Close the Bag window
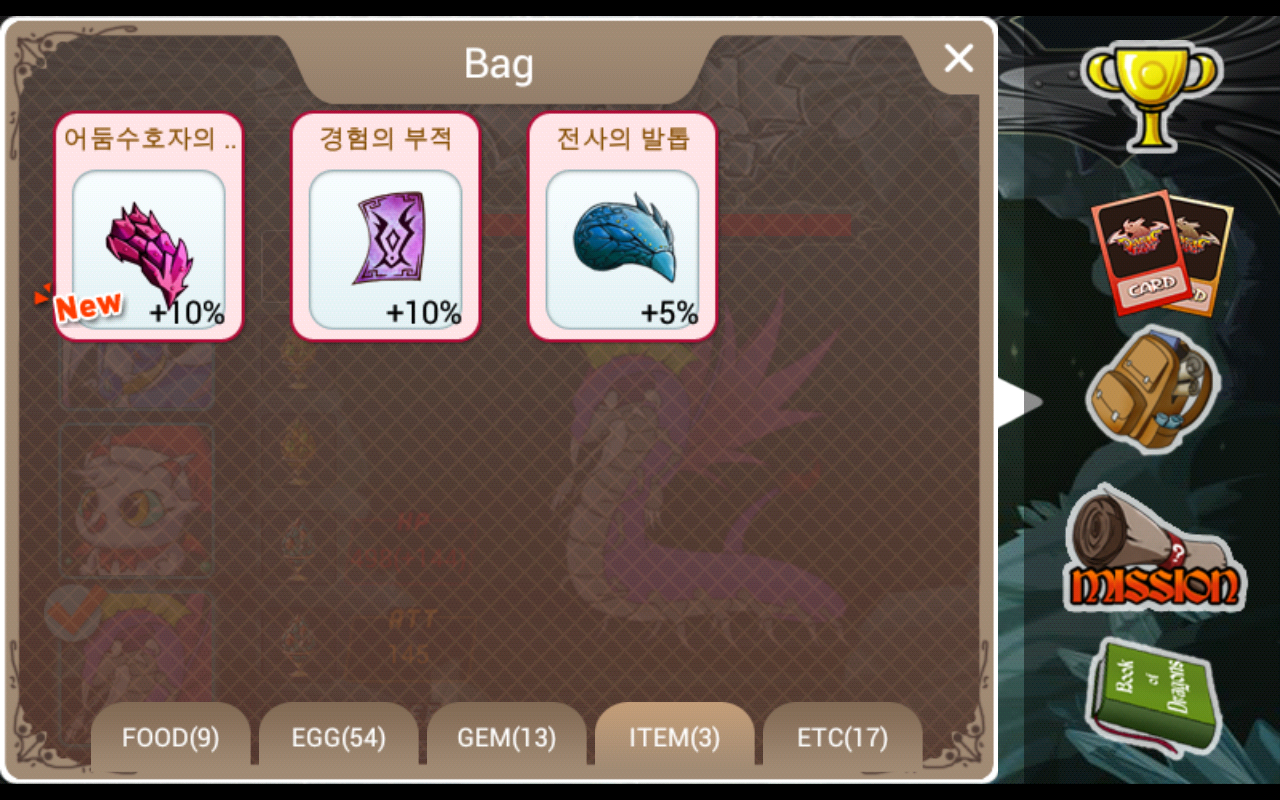The height and width of the screenshot is (800, 1280). coord(958,59)
